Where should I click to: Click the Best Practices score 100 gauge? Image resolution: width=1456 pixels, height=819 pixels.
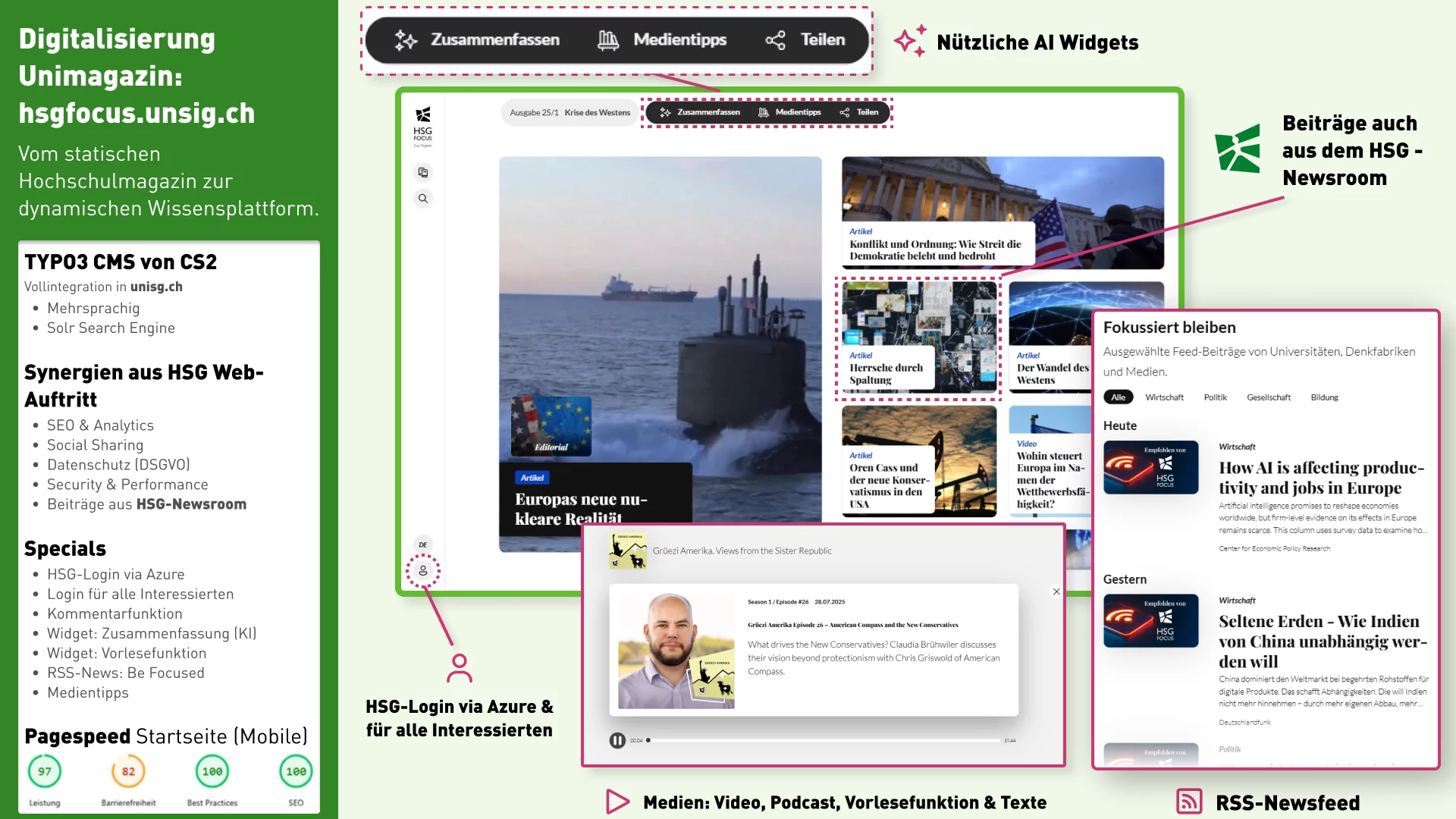[x=212, y=771]
